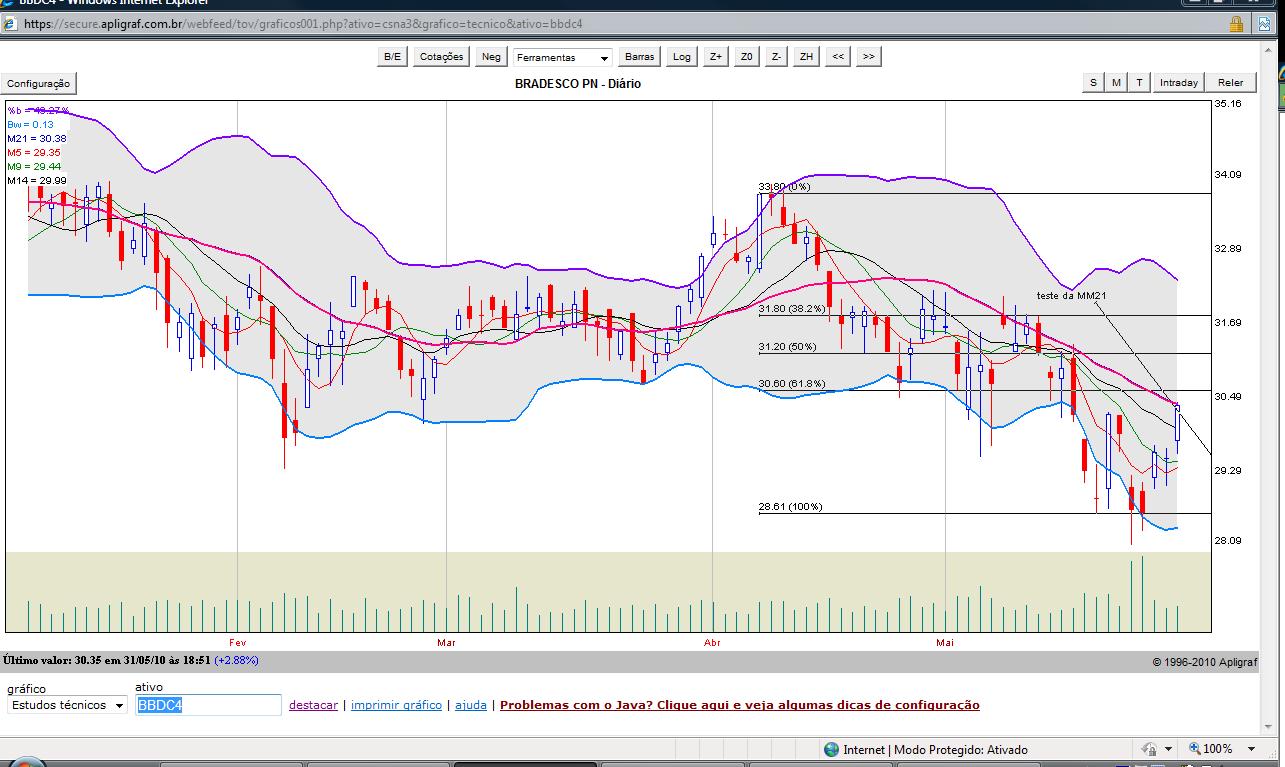Toggle Barras chart style
Viewport: 1285px width, 767px height.
pos(639,57)
